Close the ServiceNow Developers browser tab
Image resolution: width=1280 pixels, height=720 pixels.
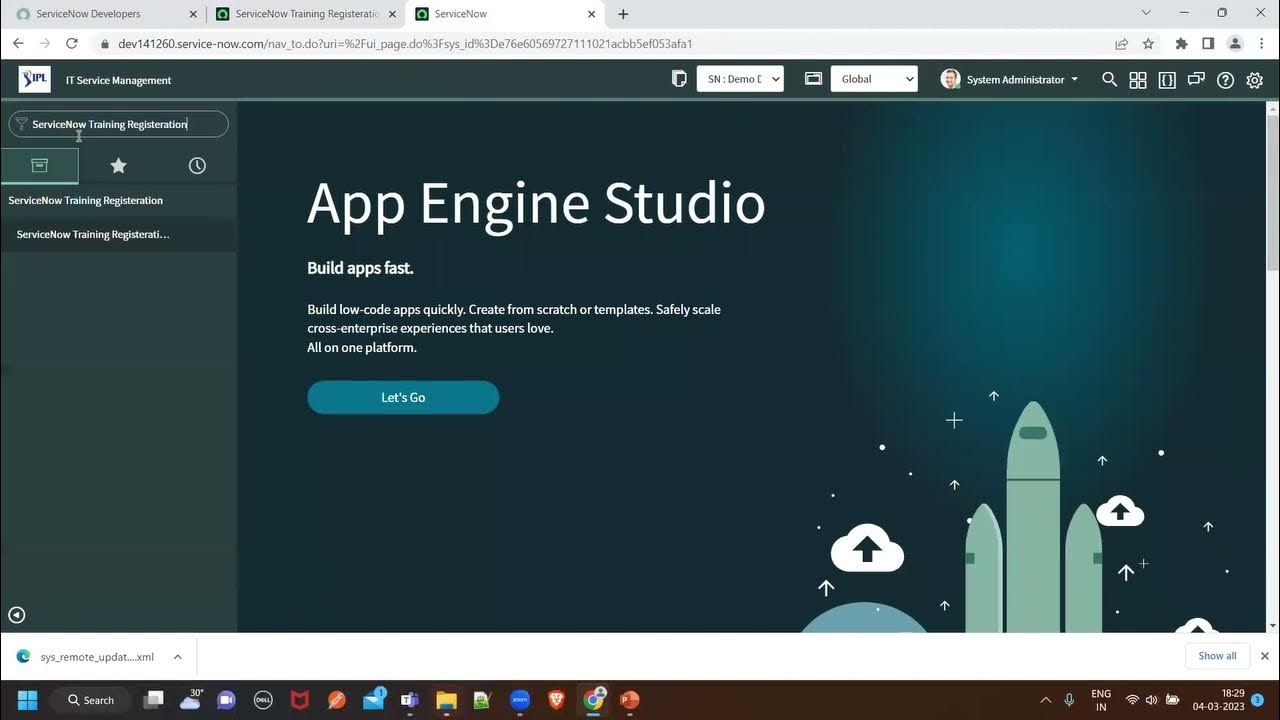pyautogui.click(x=193, y=14)
